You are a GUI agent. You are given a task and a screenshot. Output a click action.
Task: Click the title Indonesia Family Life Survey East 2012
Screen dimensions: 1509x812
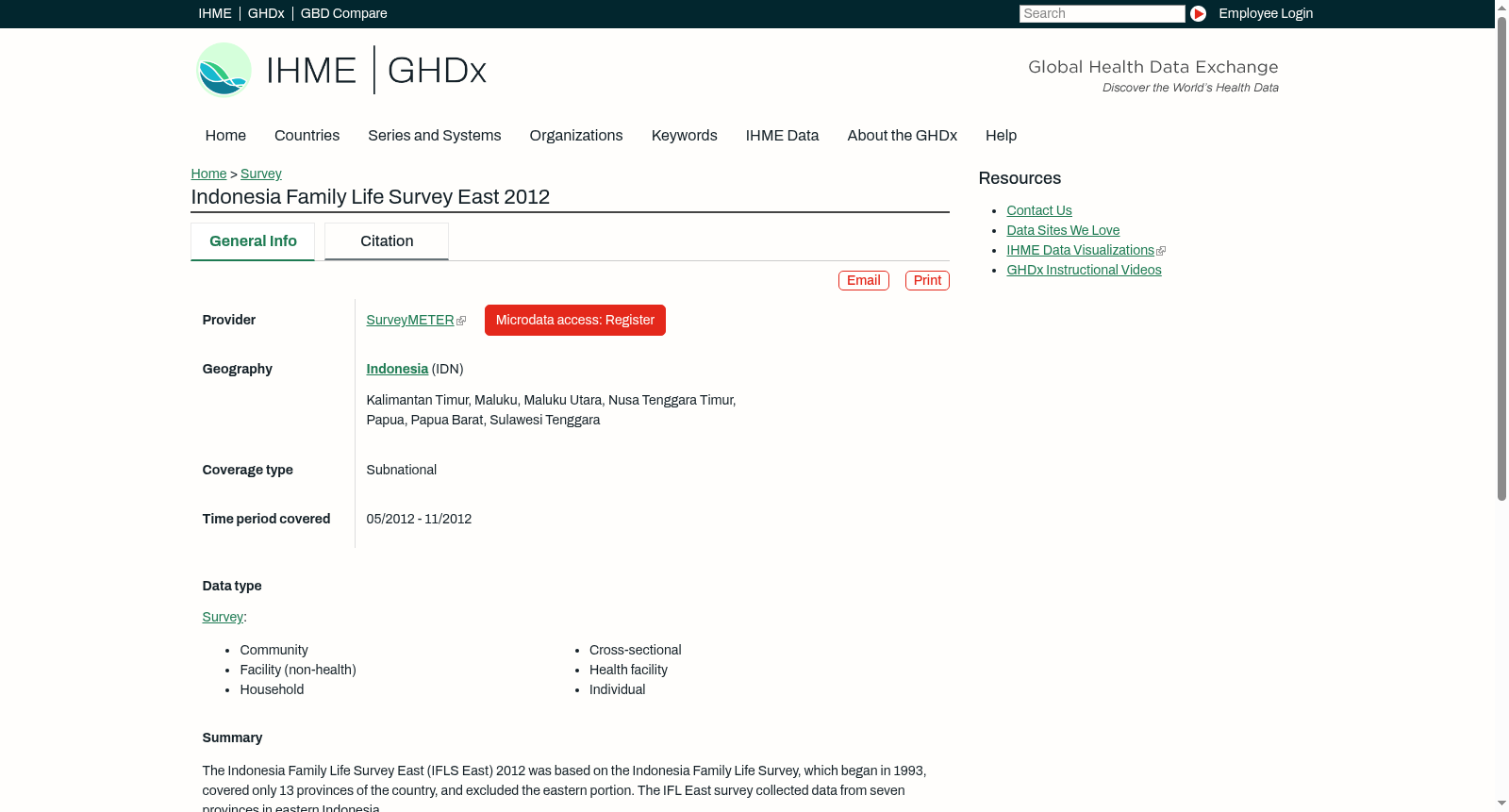tap(370, 197)
